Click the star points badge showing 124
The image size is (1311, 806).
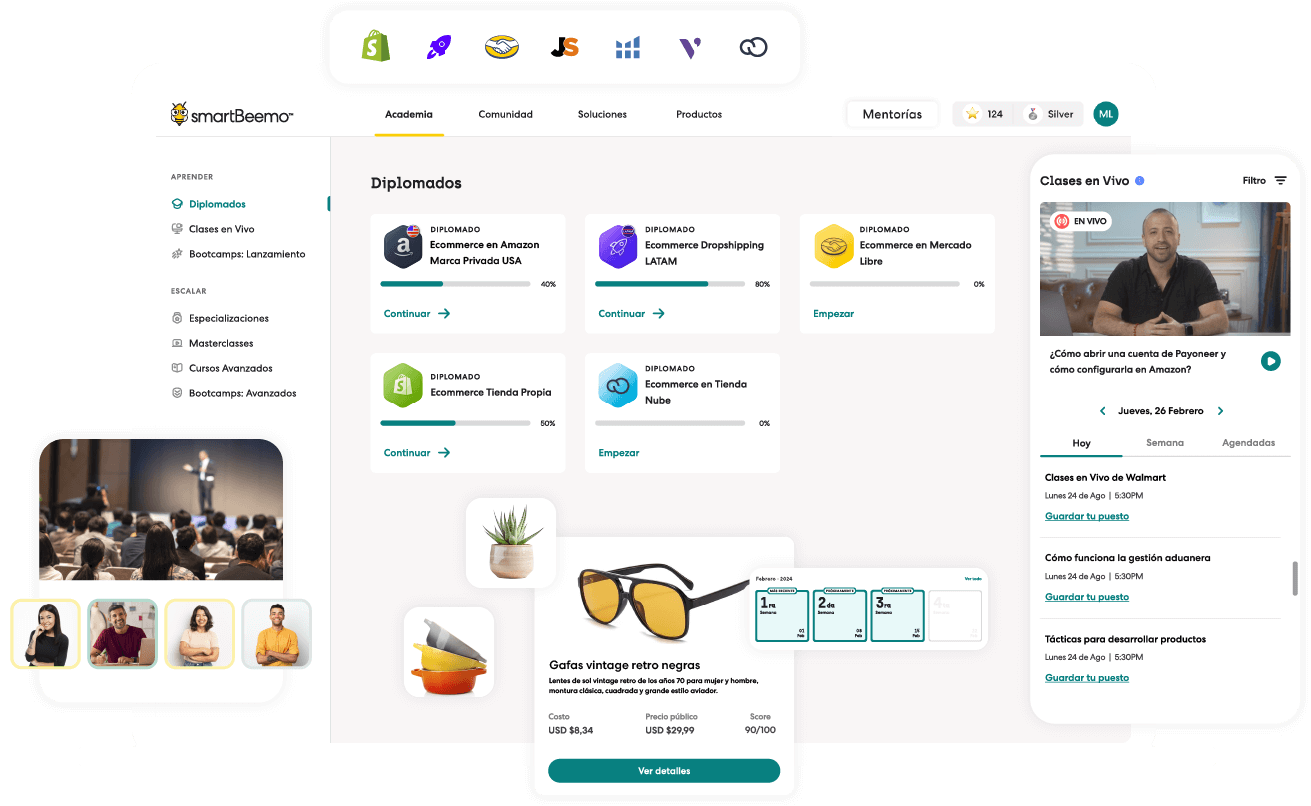[983, 114]
